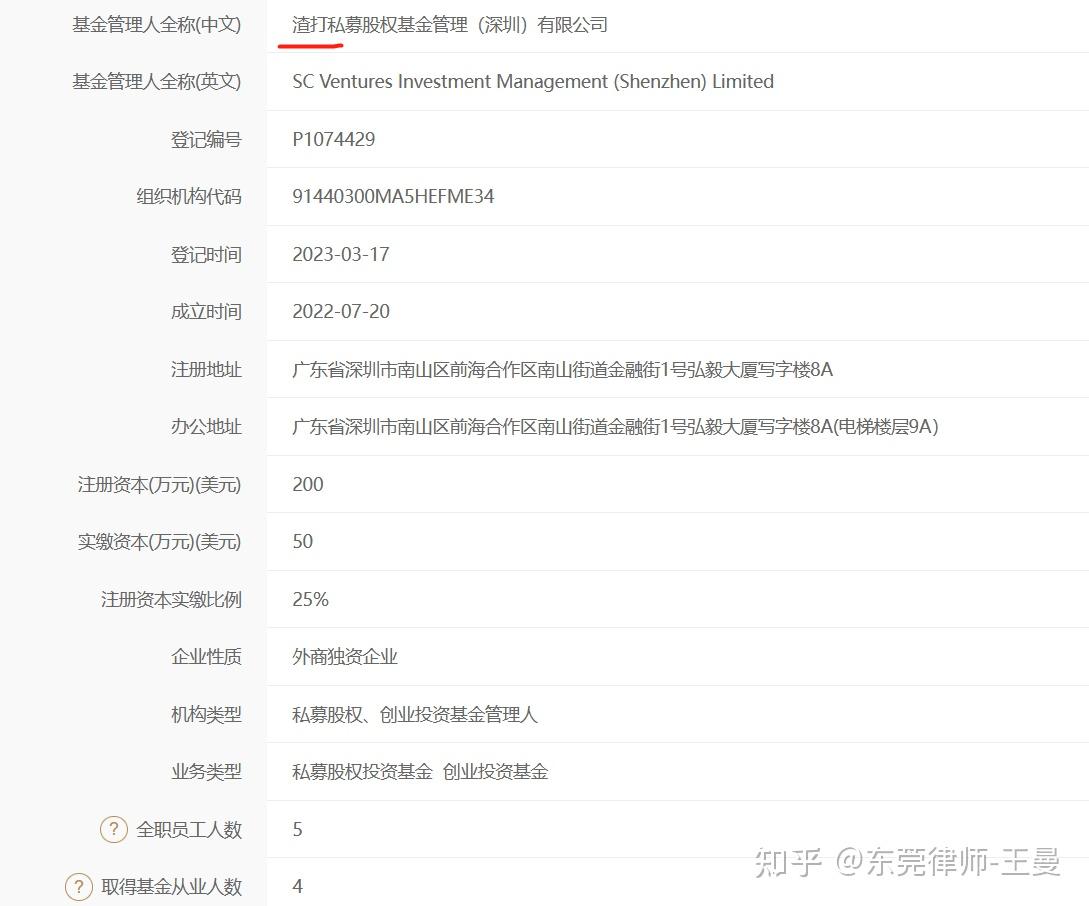Click the label 登记时间

point(206,254)
